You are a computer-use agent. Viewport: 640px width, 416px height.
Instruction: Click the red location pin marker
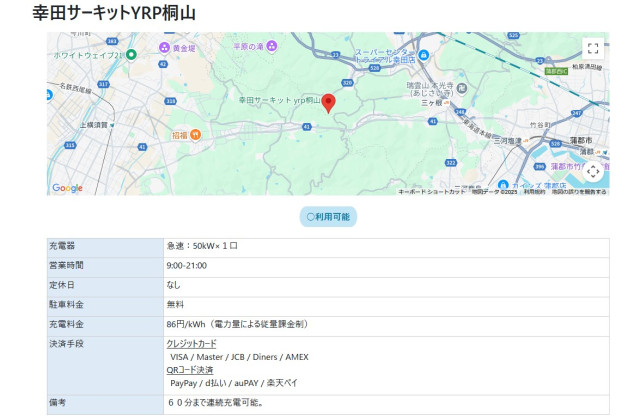tap(329, 103)
